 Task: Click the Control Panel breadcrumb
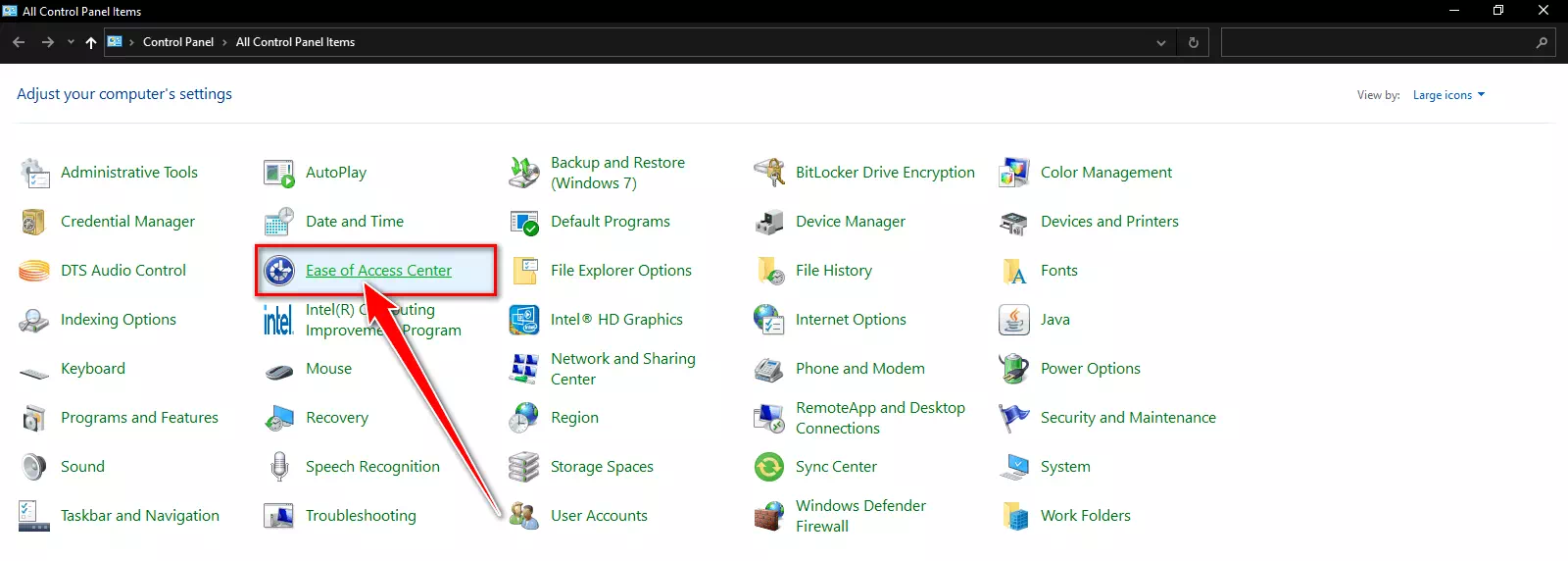pyautogui.click(x=178, y=42)
